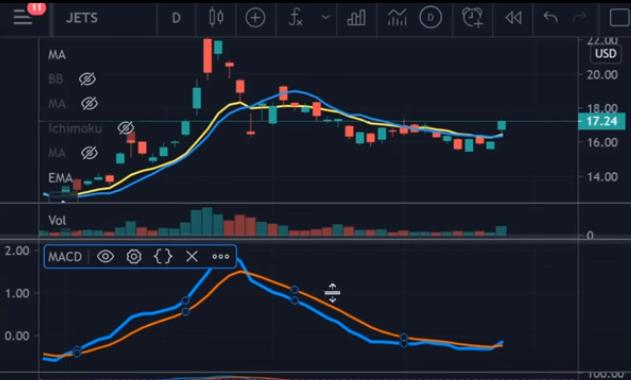Toggle visibility of the Ichimoku indicator
The height and width of the screenshot is (380, 631).
click(126, 128)
